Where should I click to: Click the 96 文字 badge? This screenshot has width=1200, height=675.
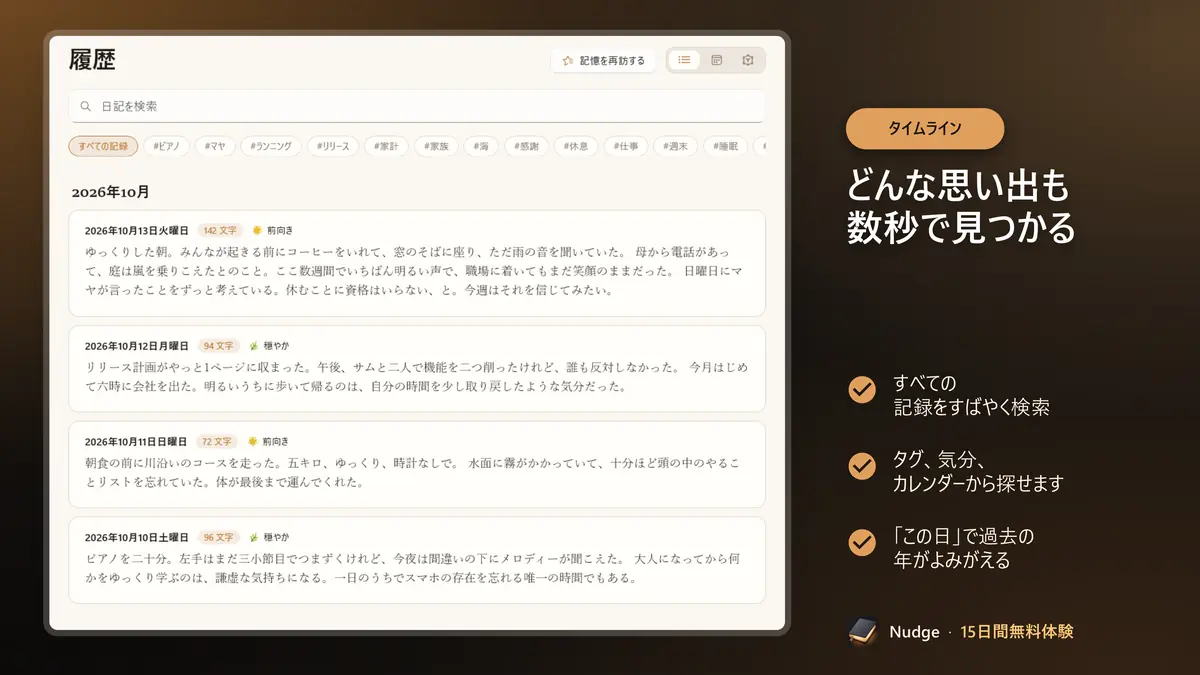217,537
